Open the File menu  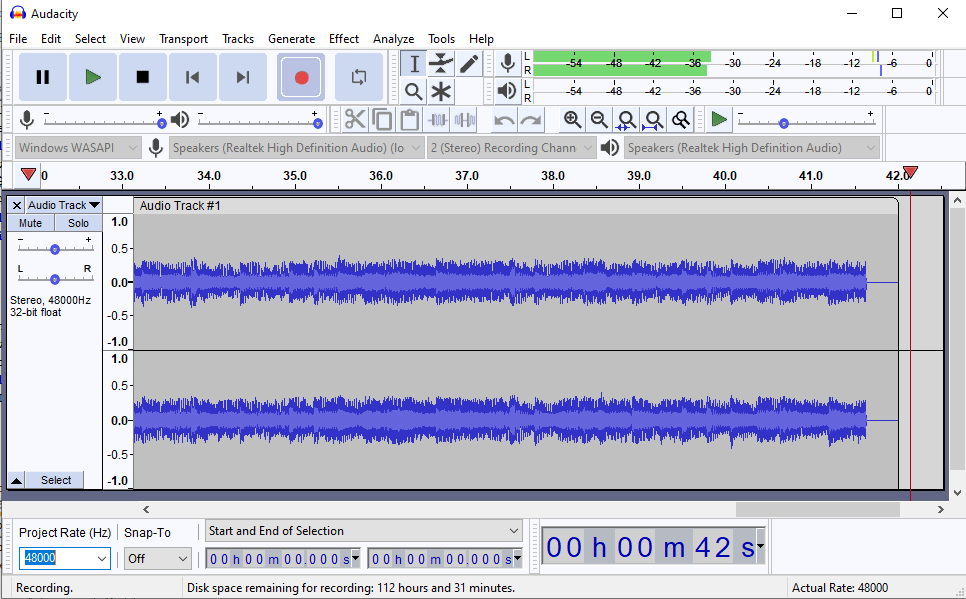(x=18, y=39)
